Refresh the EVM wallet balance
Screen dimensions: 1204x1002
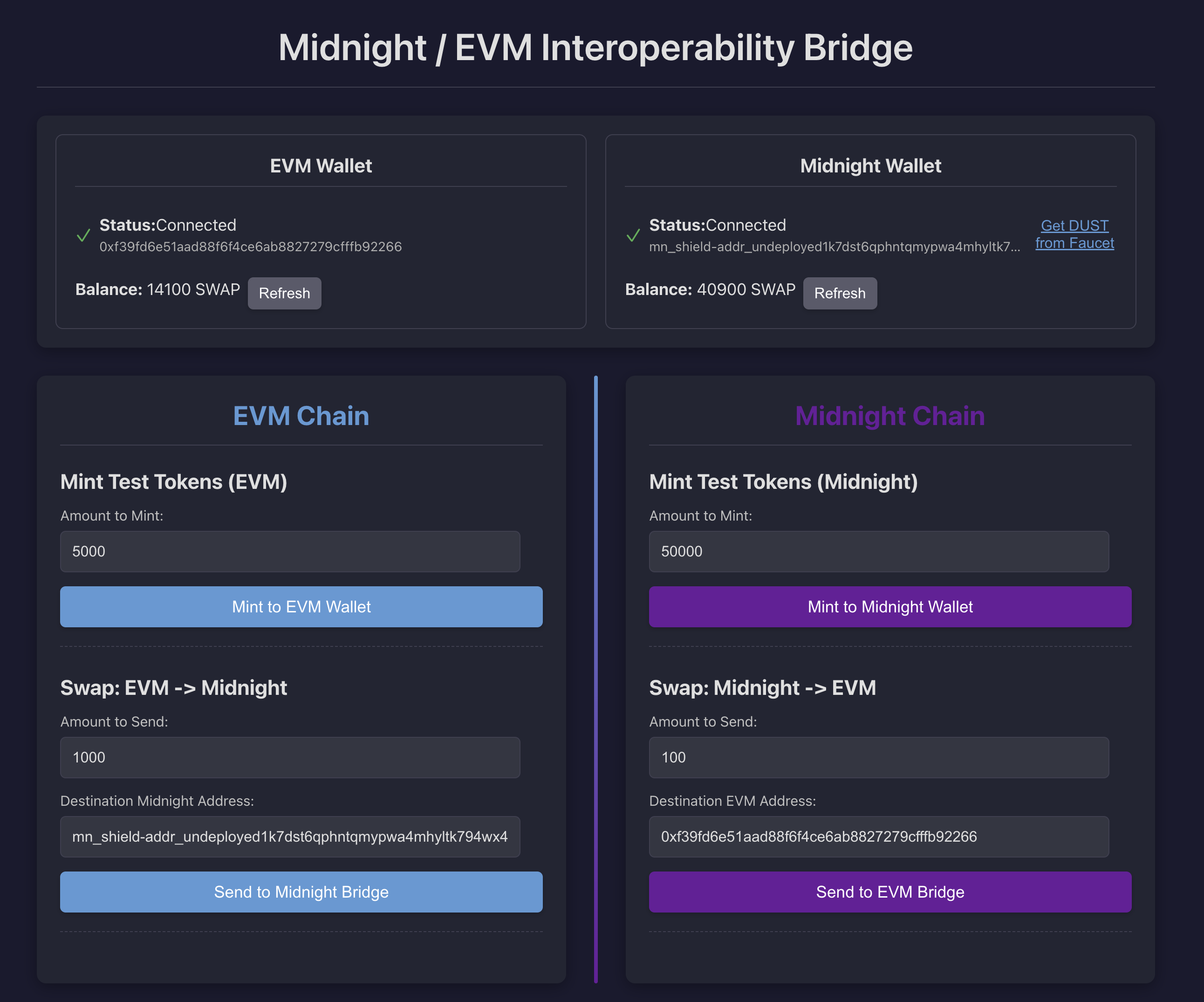[x=284, y=293]
